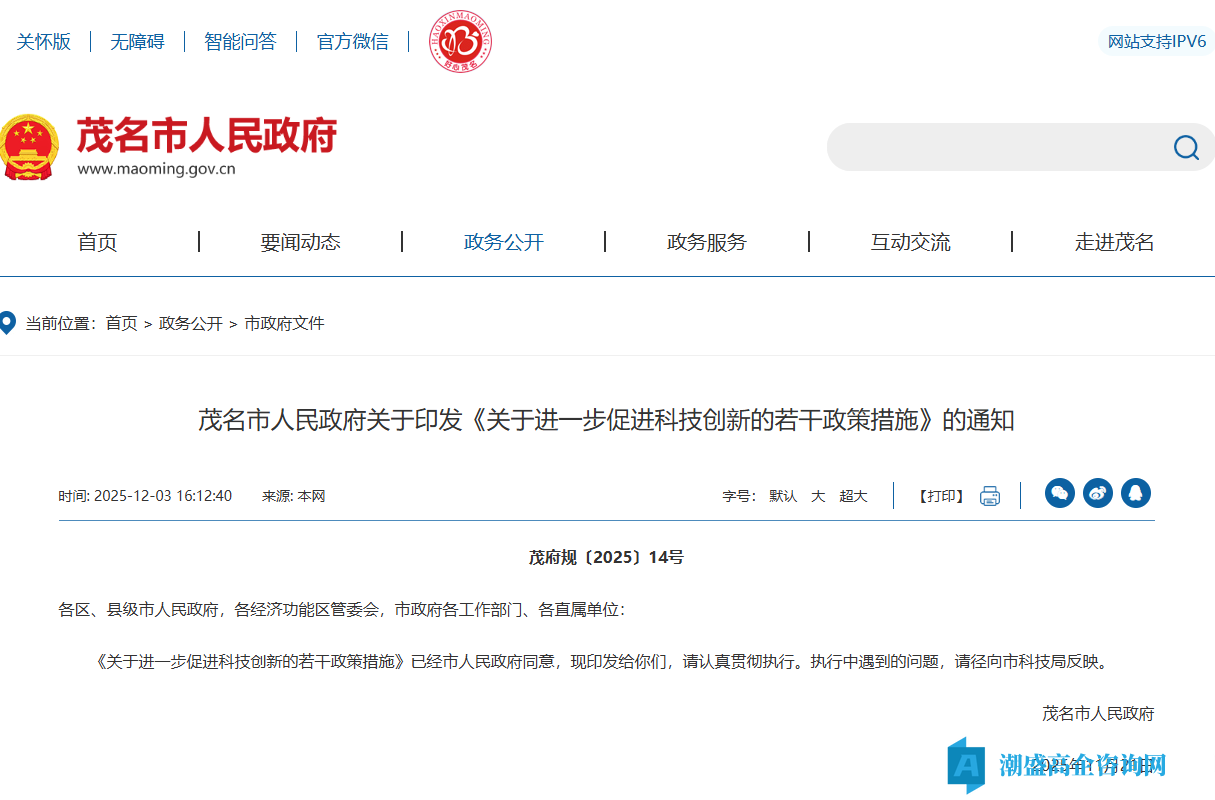1215x800 pixels.
Task: Share article via QQ penguin icon
Action: click(x=1135, y=493)
